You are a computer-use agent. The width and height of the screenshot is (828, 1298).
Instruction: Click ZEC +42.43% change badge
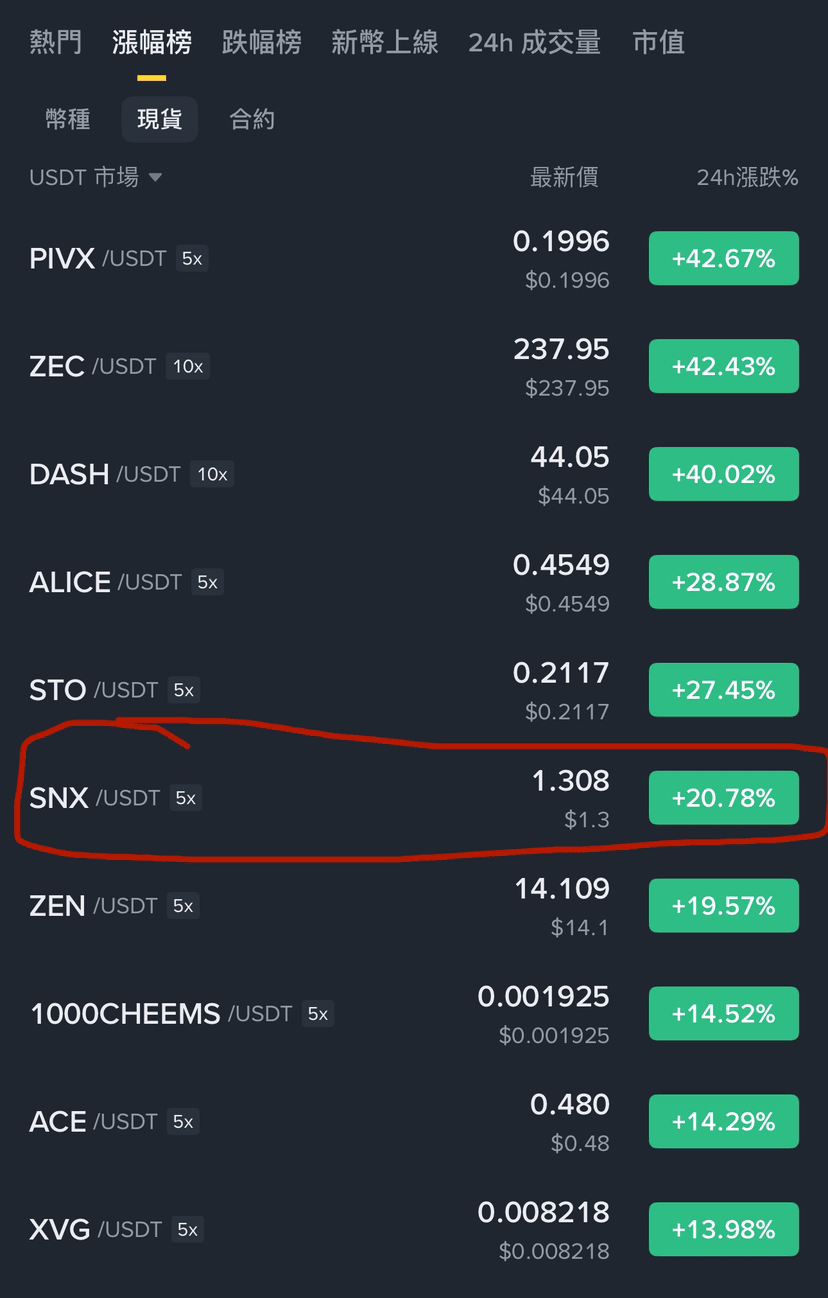coord(723,366)
